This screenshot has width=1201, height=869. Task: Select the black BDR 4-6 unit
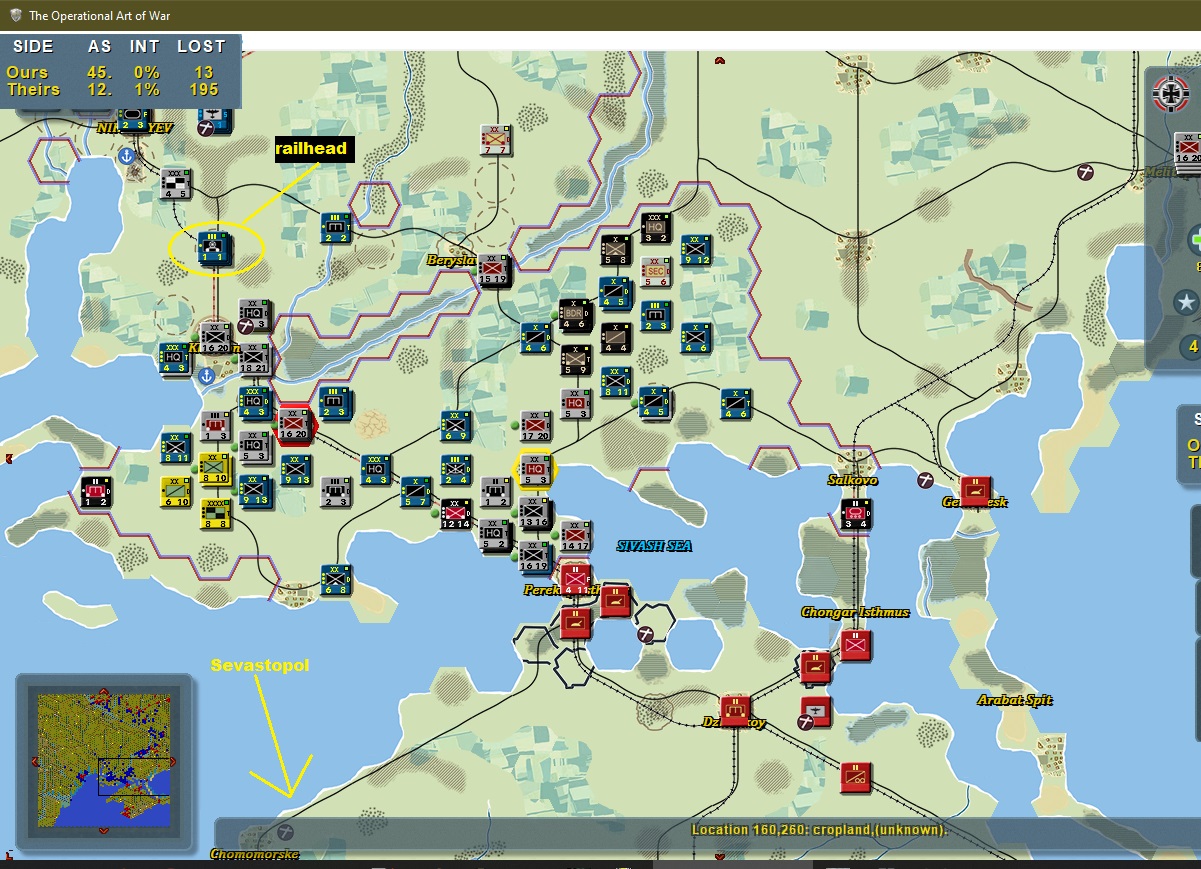[575, 314]
